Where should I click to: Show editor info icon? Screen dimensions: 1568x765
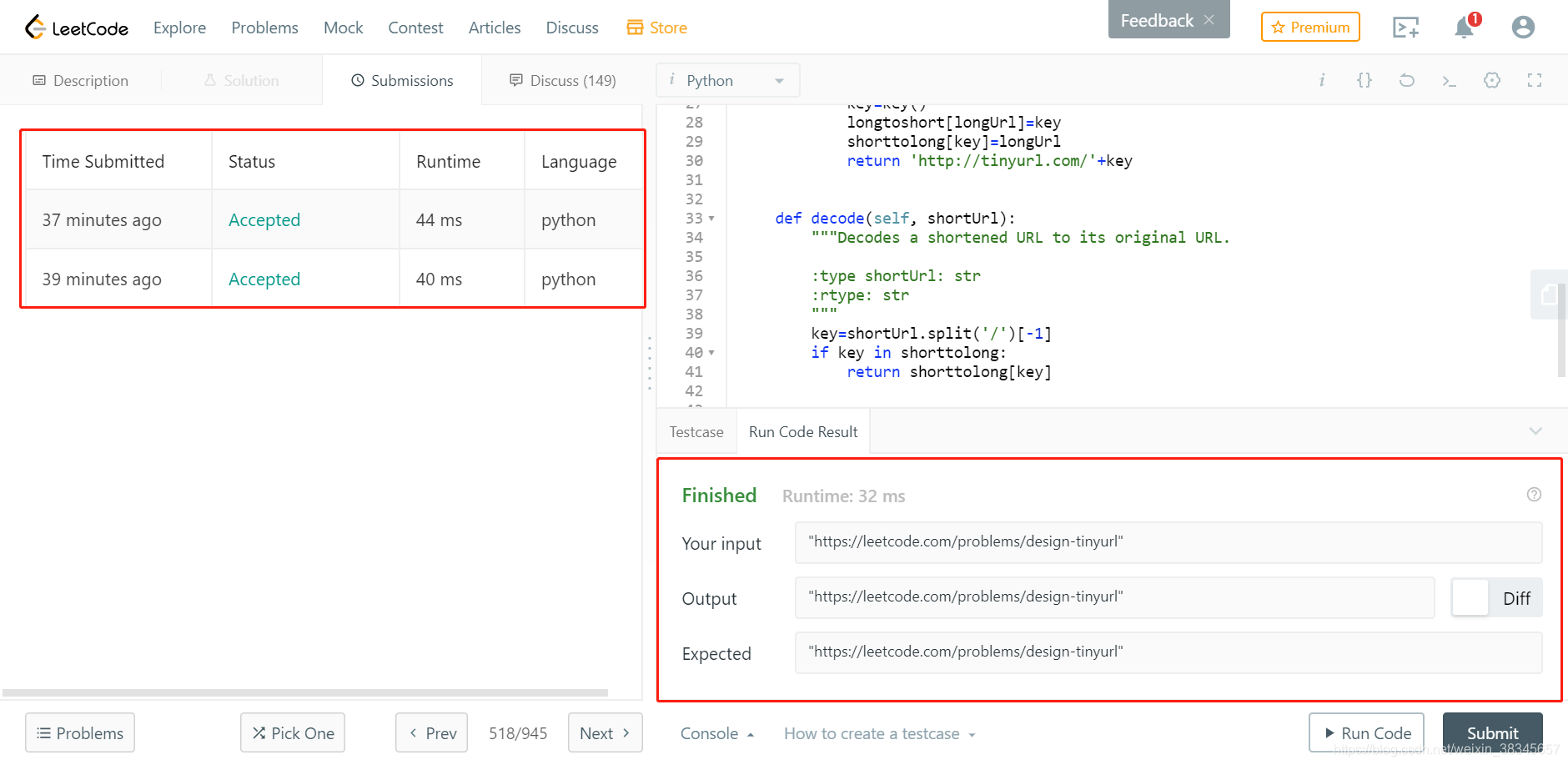(x=1322, y=80)
